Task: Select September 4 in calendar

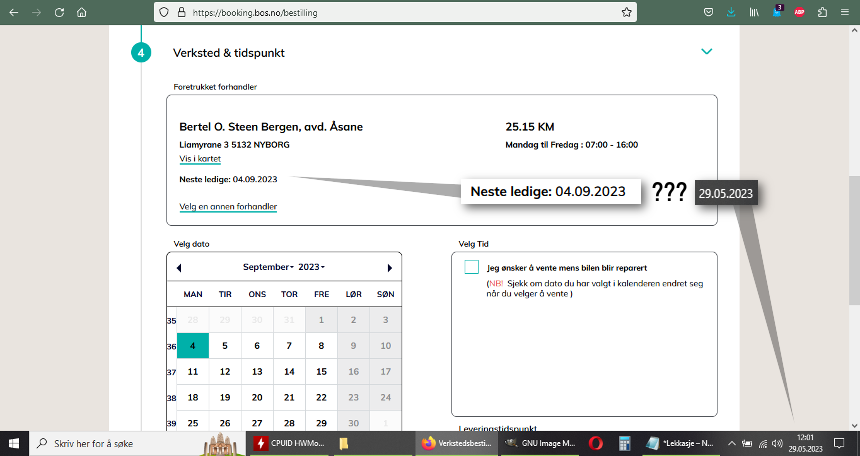Action: click(x=193, y=346)
